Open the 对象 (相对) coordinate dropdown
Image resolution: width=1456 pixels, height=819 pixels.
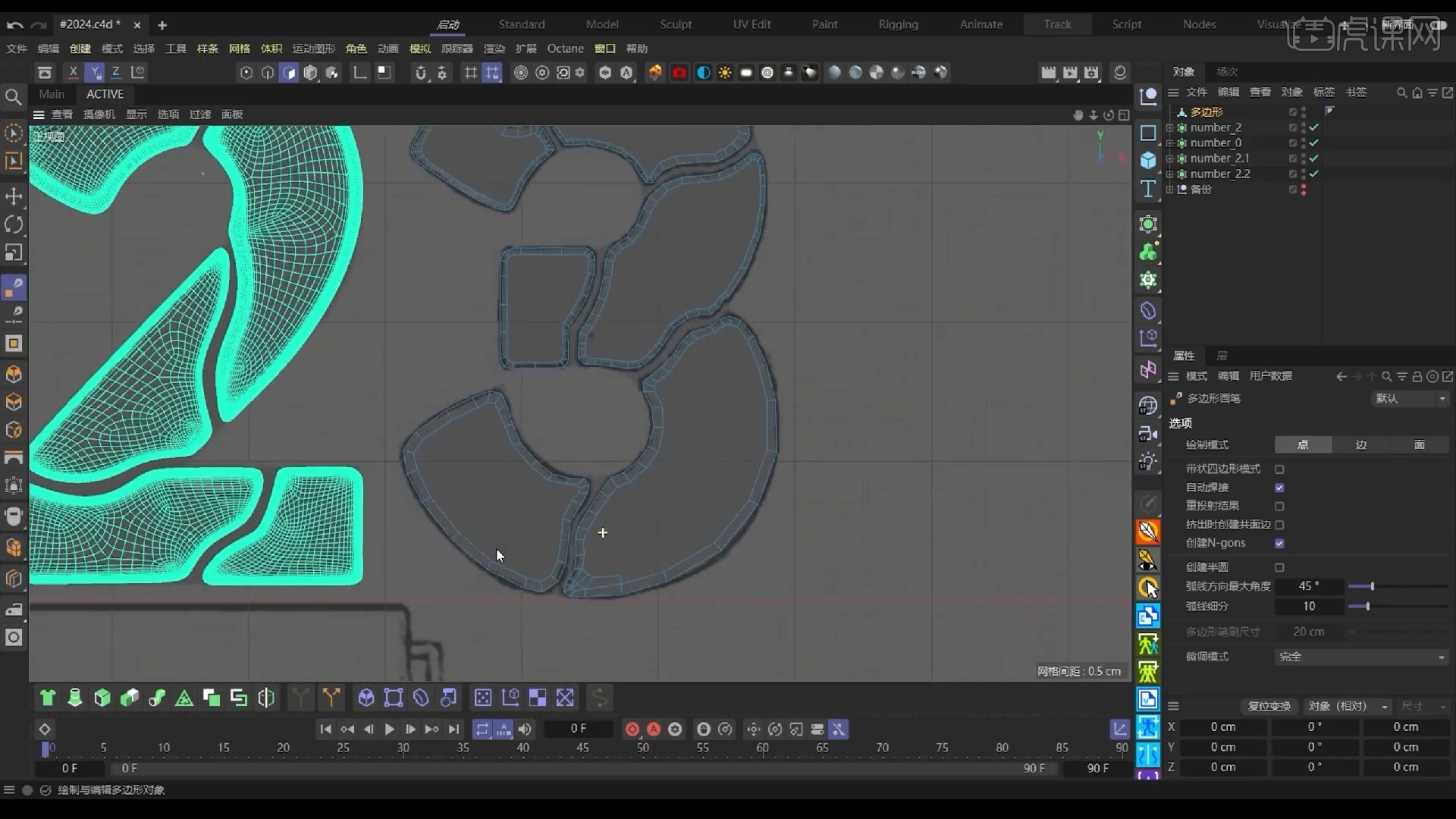pos(1348,706)
